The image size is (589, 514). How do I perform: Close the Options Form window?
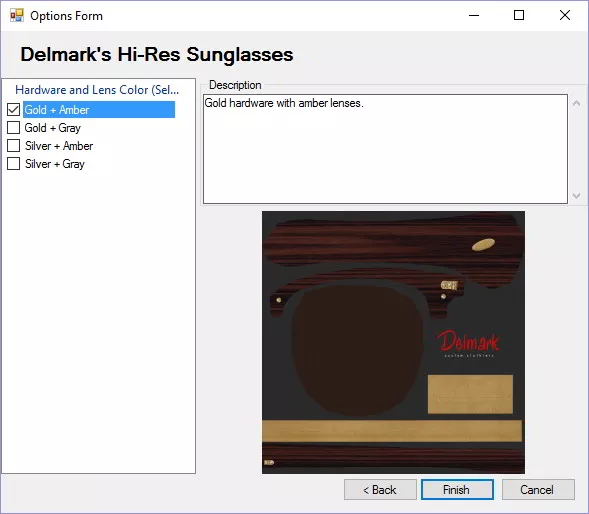(x=565, y=15)
